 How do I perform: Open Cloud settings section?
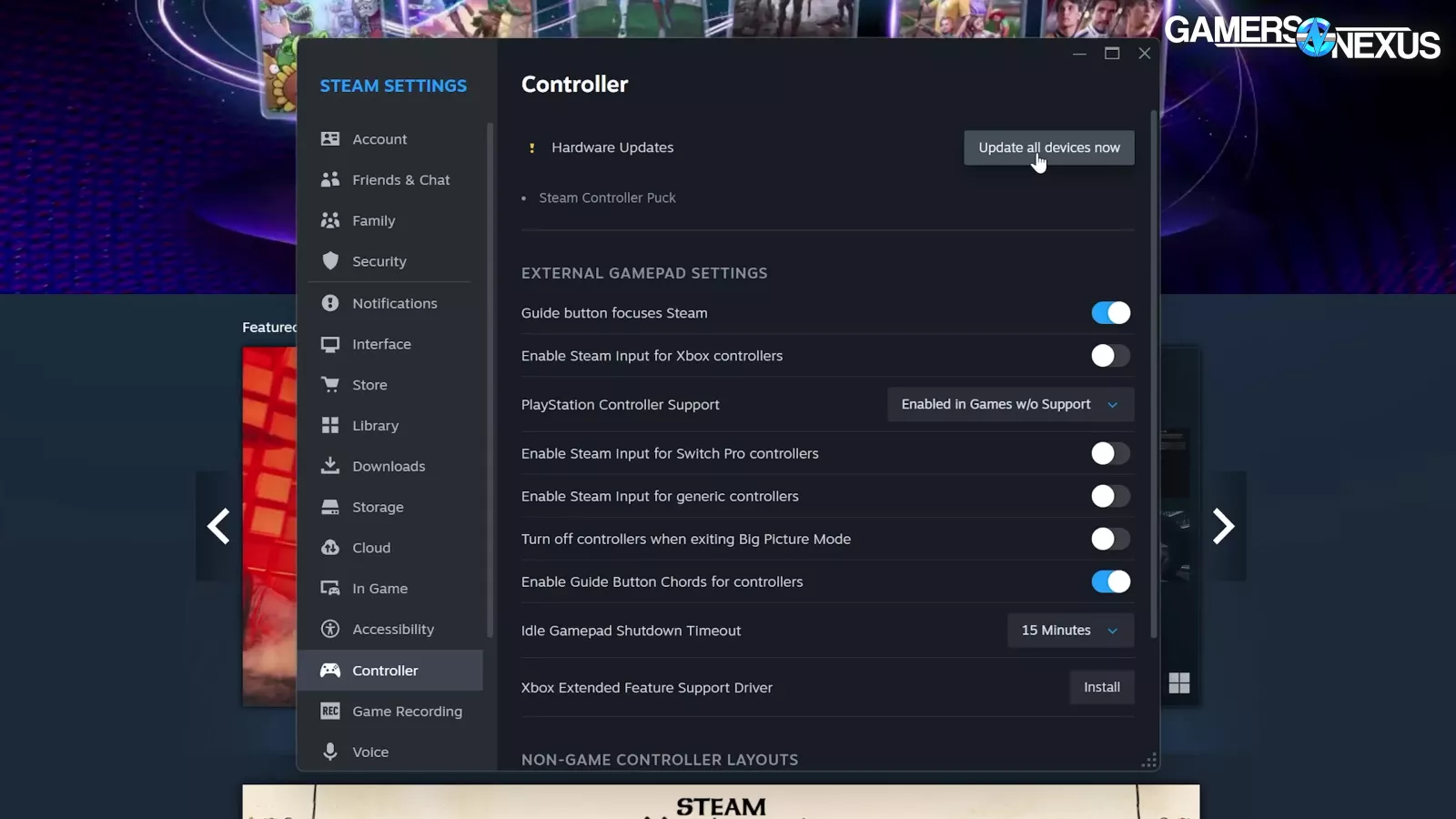click(x=390, y=548)
